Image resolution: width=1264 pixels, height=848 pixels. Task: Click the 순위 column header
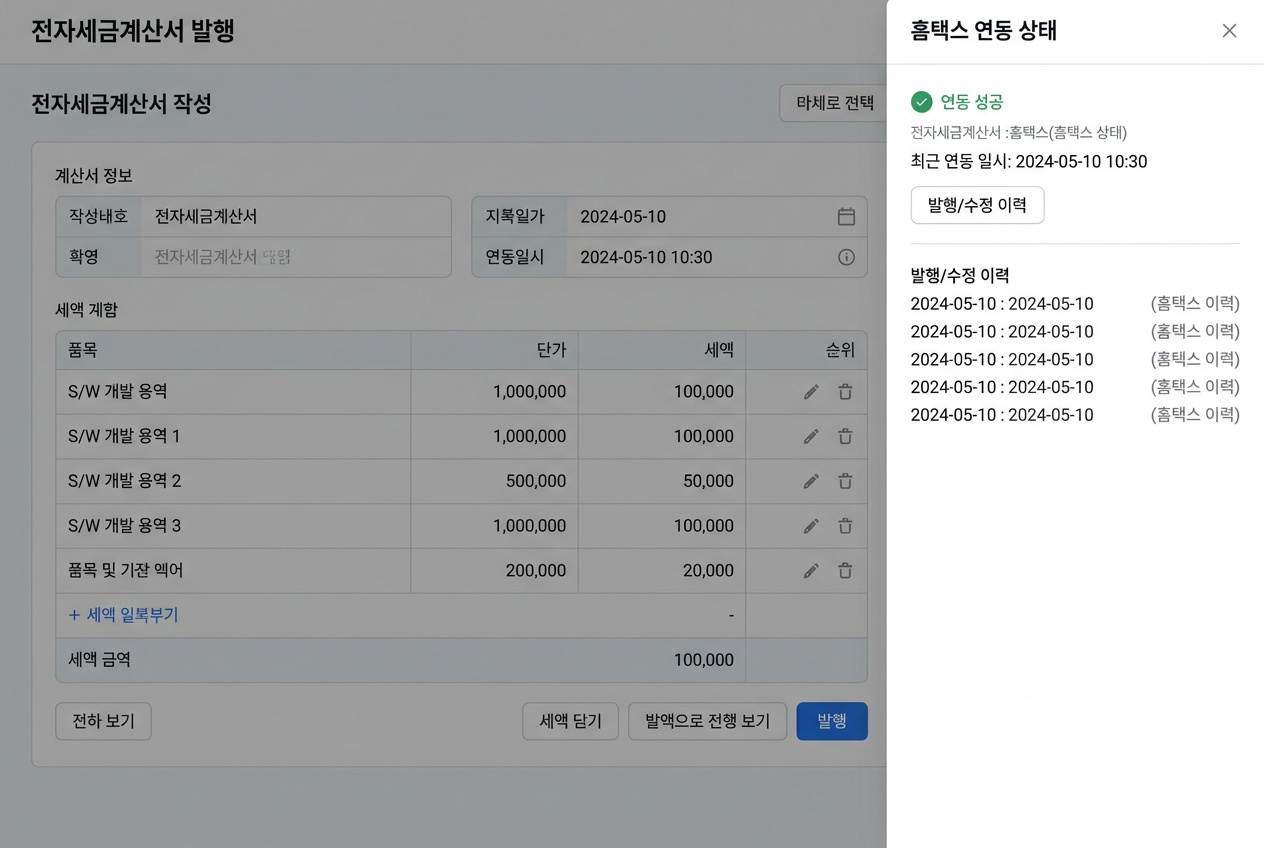(806, 350)
